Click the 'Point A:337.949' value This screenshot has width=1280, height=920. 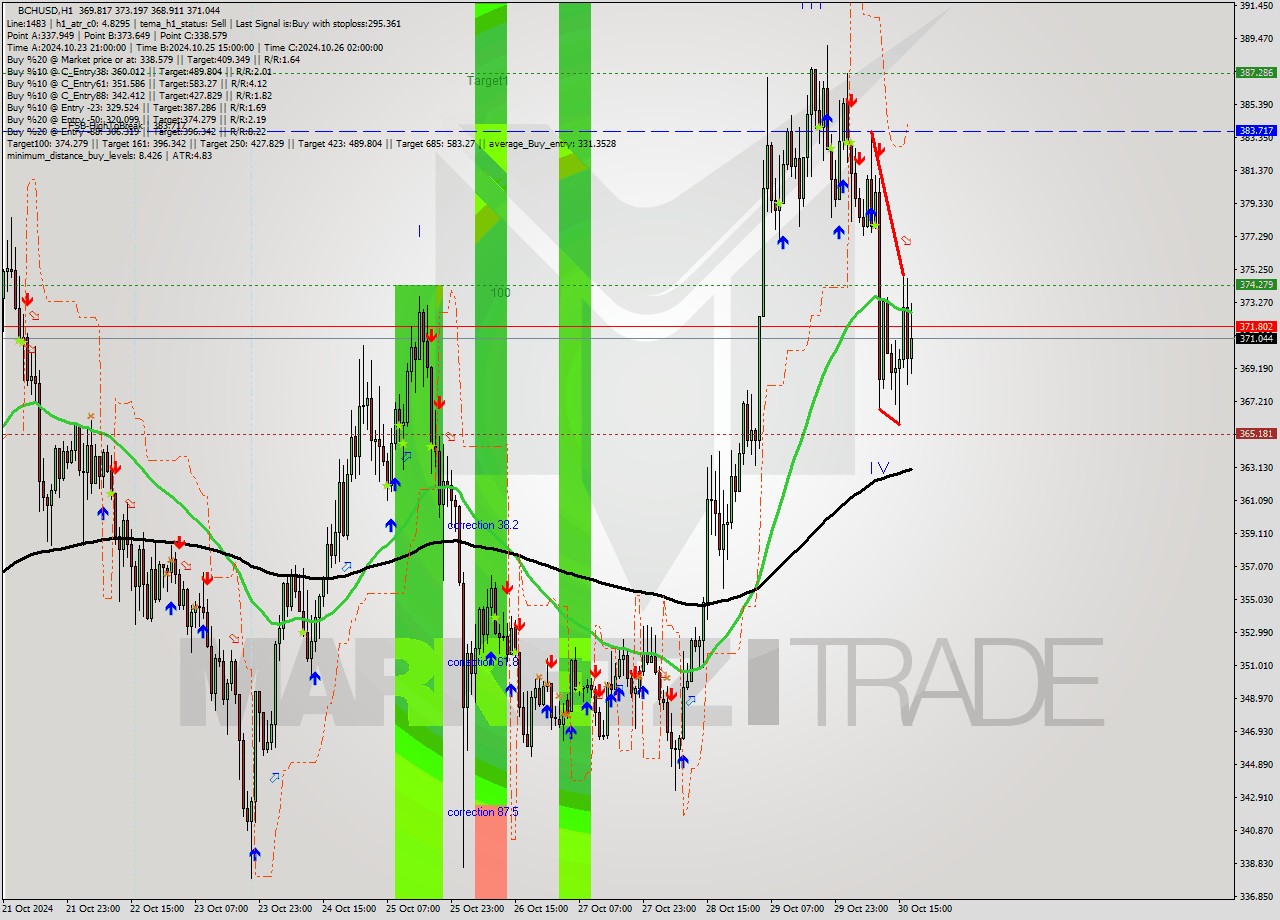tap(41, 35)
